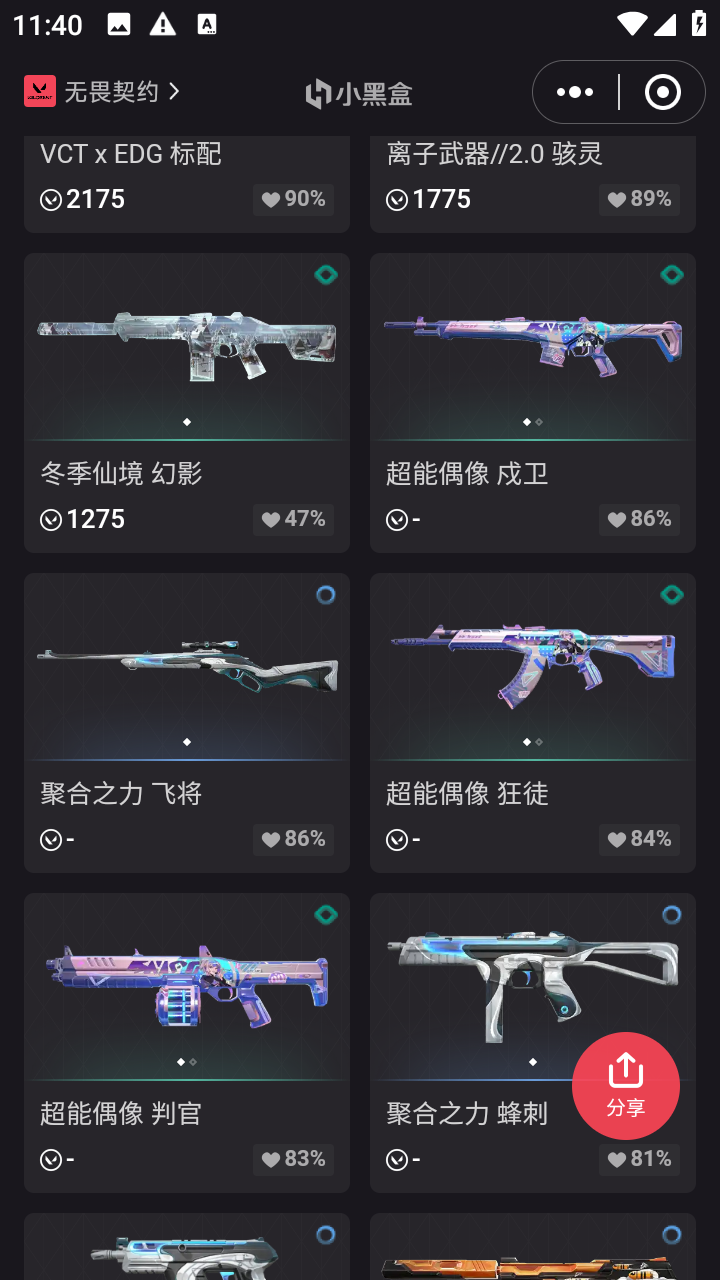Toggle heart rating on 超能偶像 戍卫
The image size is (720, 1280).
click(x=639, y=519)
